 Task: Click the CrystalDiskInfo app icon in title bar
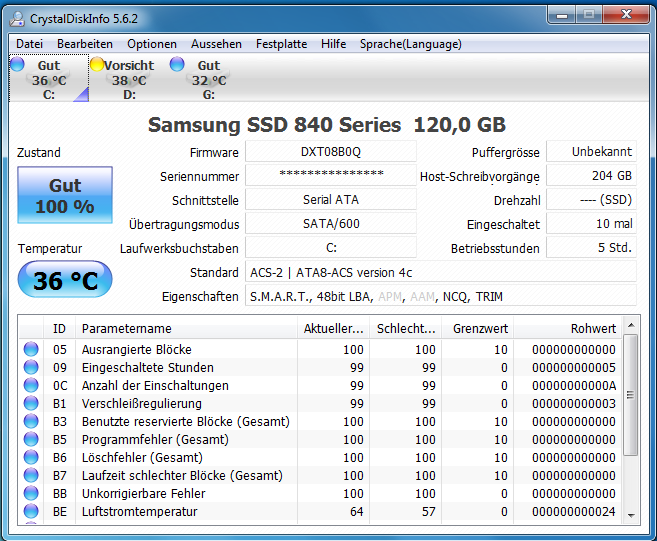(17, 19)
